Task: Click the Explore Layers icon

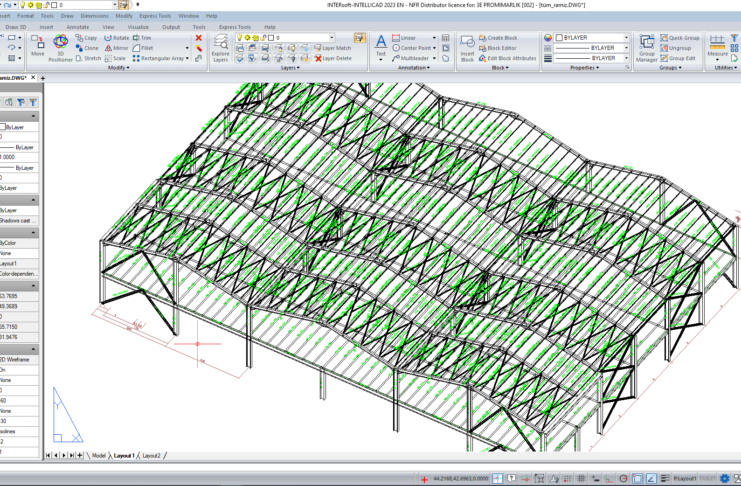Action: click(x=221, y=46)
